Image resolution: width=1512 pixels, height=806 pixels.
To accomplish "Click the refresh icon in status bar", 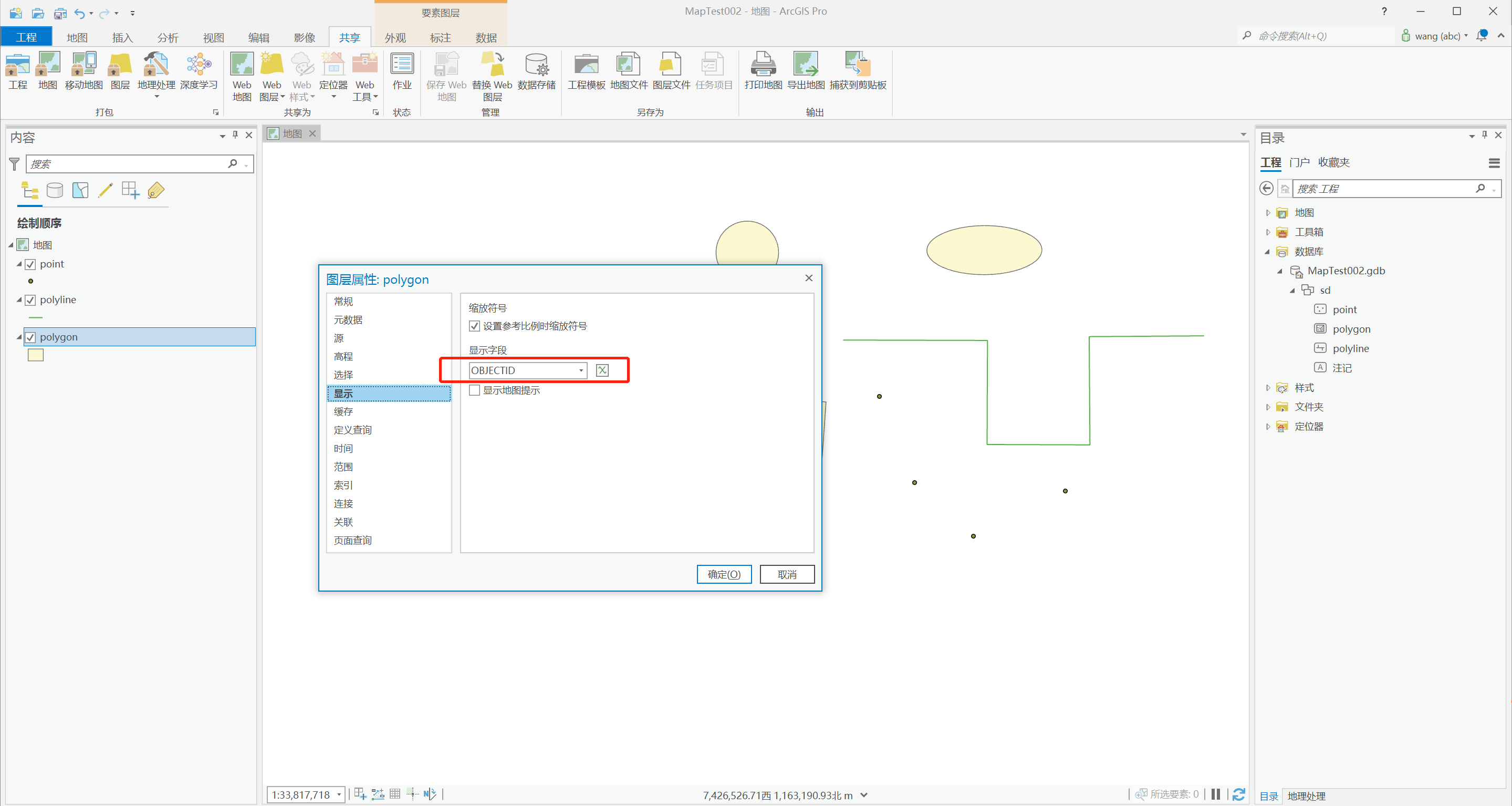I will (1238, 794).
